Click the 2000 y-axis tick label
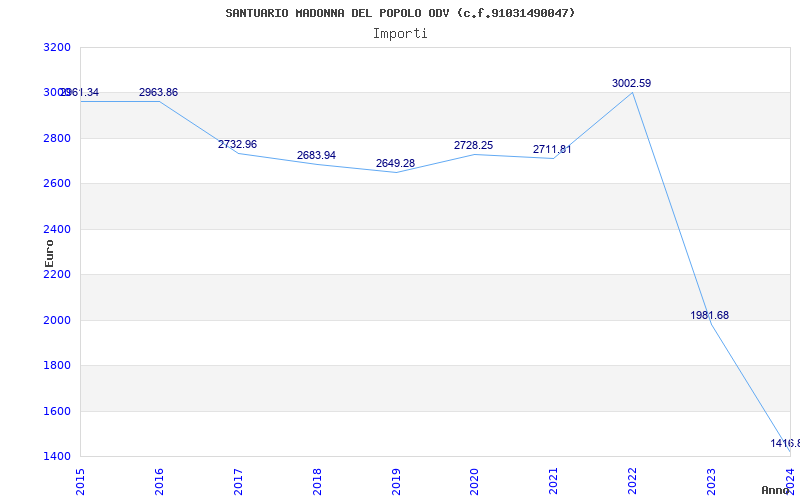This screenshot has width=800, height=500. tap(57, 320)
